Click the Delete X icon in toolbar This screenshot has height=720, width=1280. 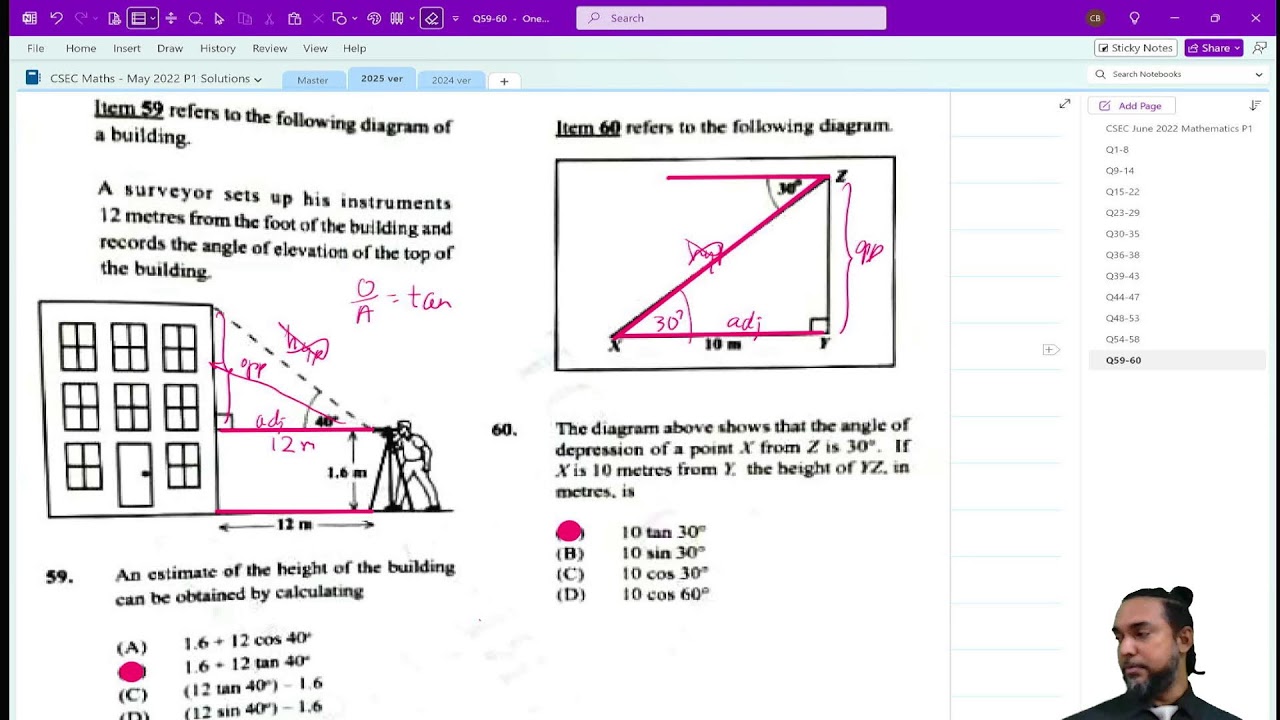point(319,18)
